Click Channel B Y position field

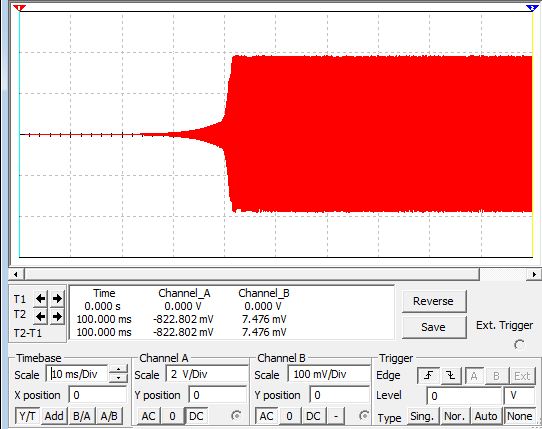click(340, 395)
